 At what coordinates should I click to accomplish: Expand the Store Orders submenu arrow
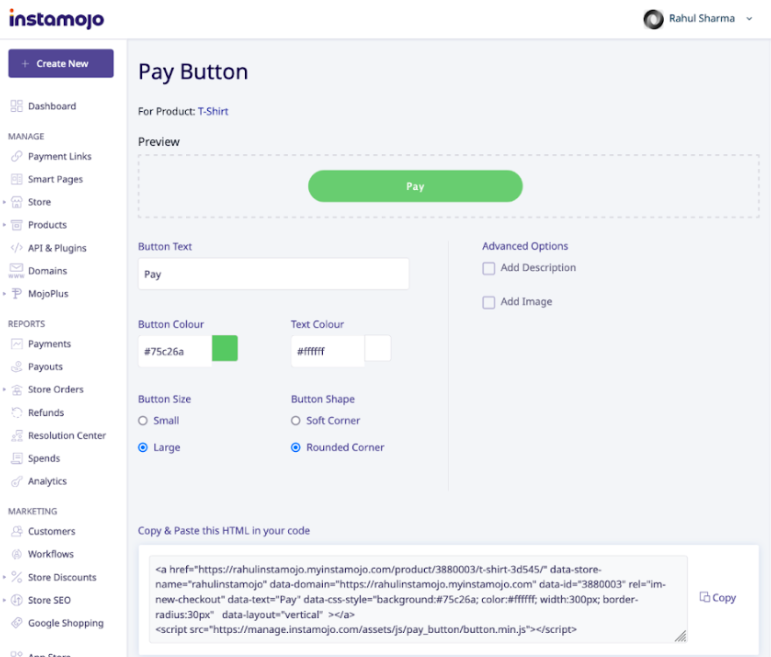(x=4, y=389)
